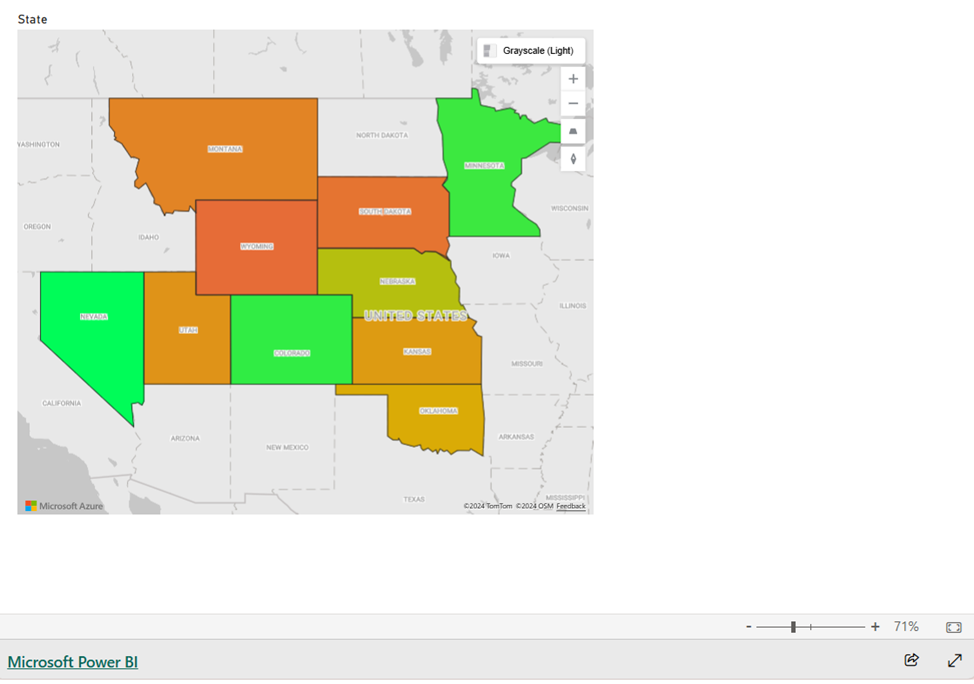Select the Kansas state shape
Image resolution: width=974 pixels, height=684 pixels.
coord(417,352)
